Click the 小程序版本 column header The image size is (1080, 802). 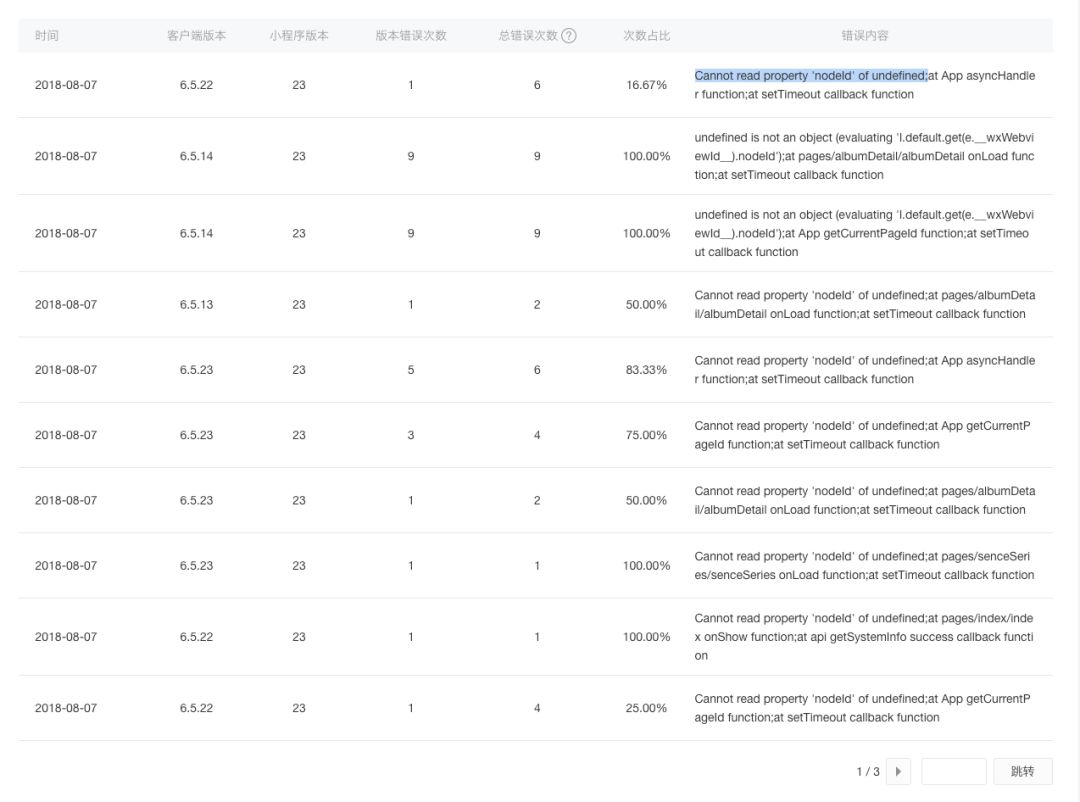299,36
